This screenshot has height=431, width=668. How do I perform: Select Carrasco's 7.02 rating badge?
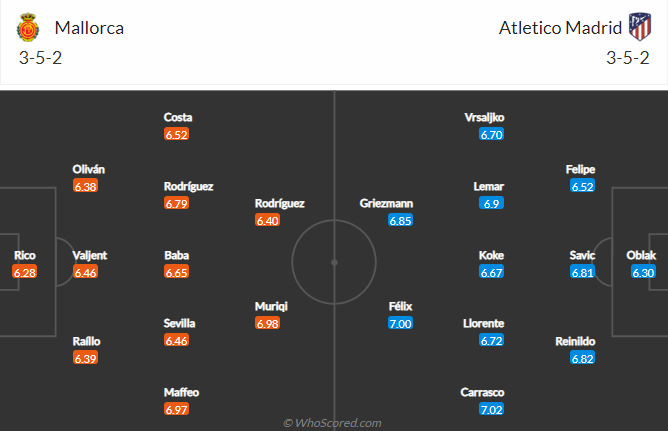491,409
